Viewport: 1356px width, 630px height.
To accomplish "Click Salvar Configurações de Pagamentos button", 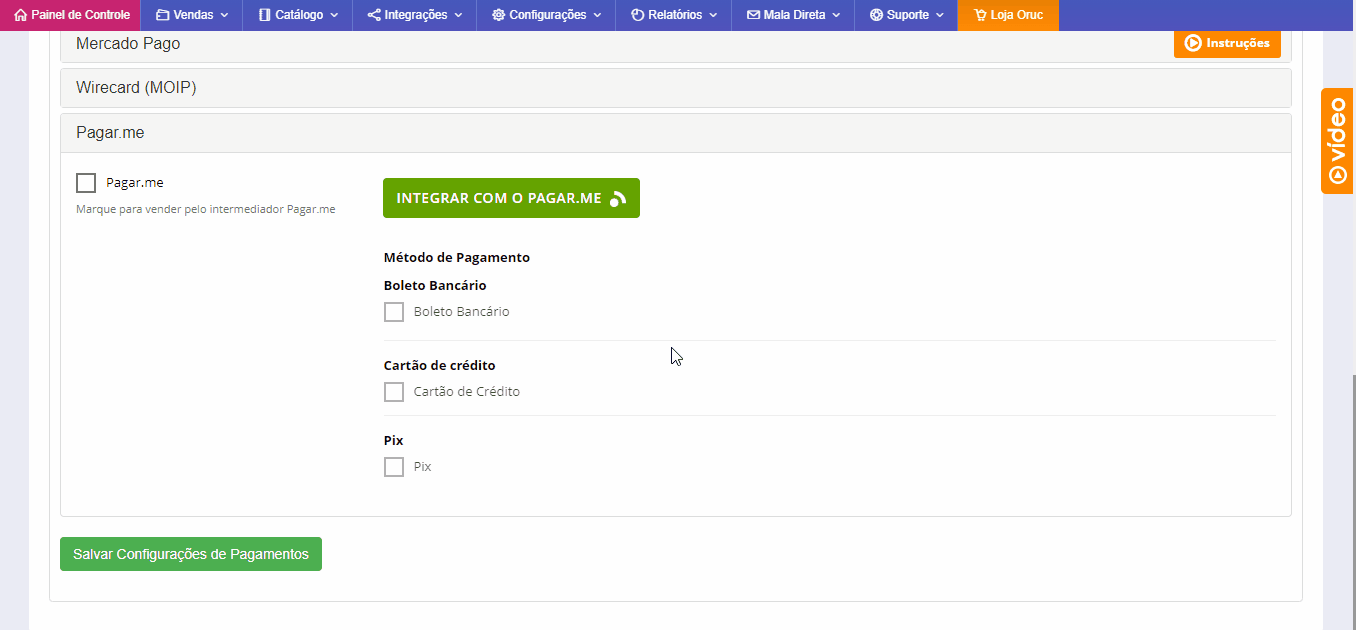I will point(191,554).
